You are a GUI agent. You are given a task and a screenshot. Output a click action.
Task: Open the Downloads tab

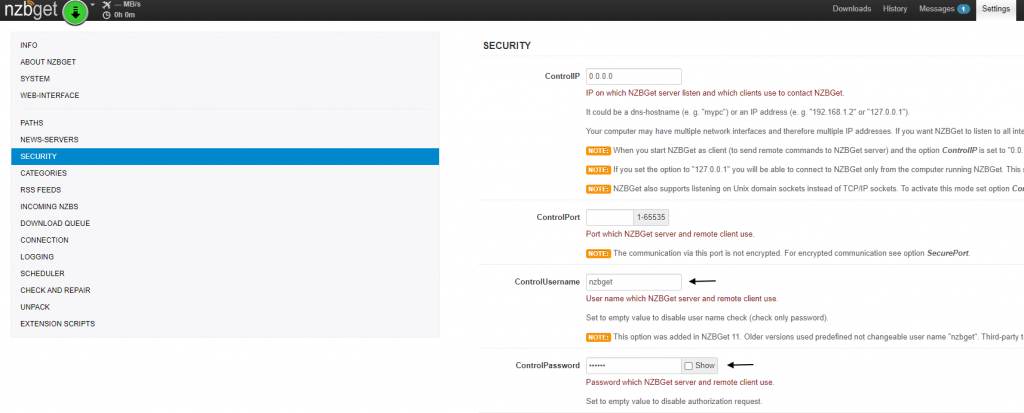point(852,9)
